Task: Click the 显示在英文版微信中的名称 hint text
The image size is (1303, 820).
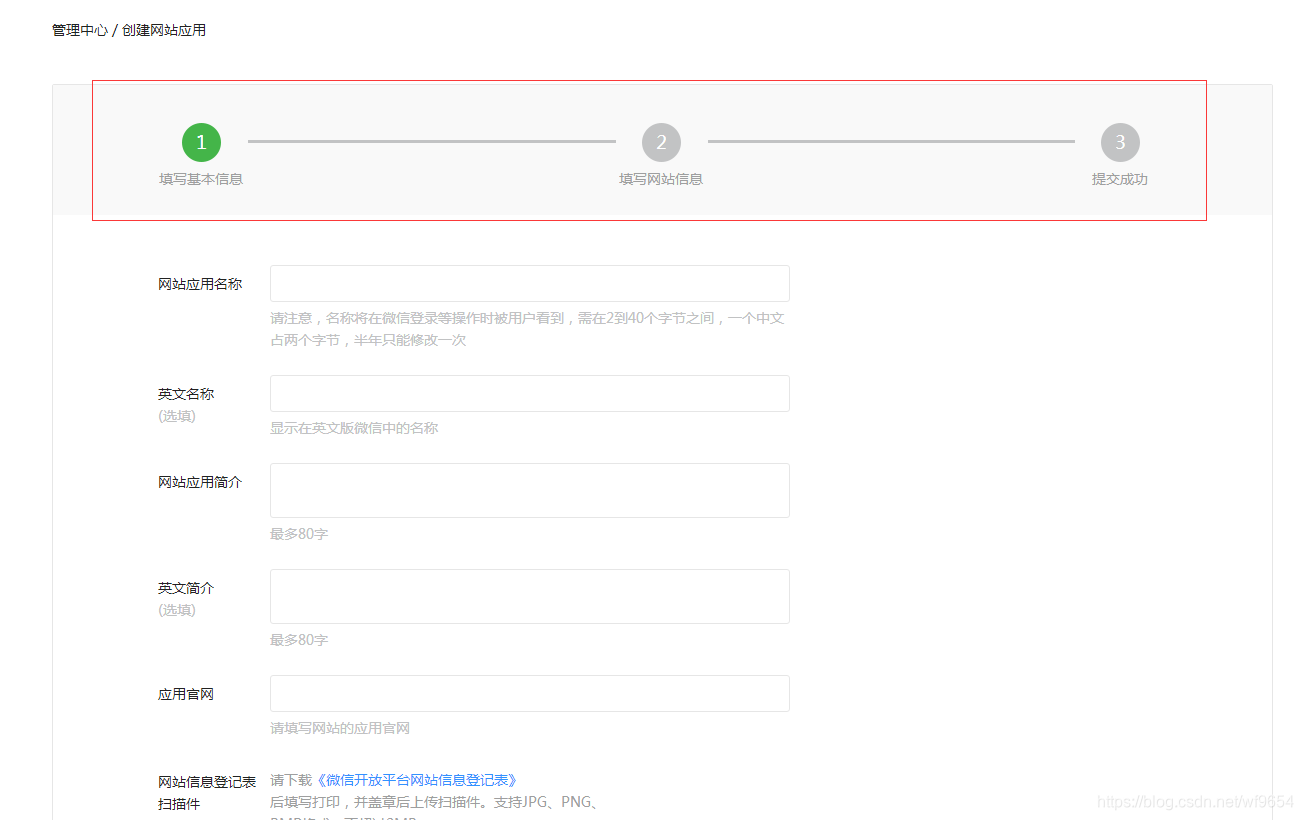Action: tap(354, 428)
